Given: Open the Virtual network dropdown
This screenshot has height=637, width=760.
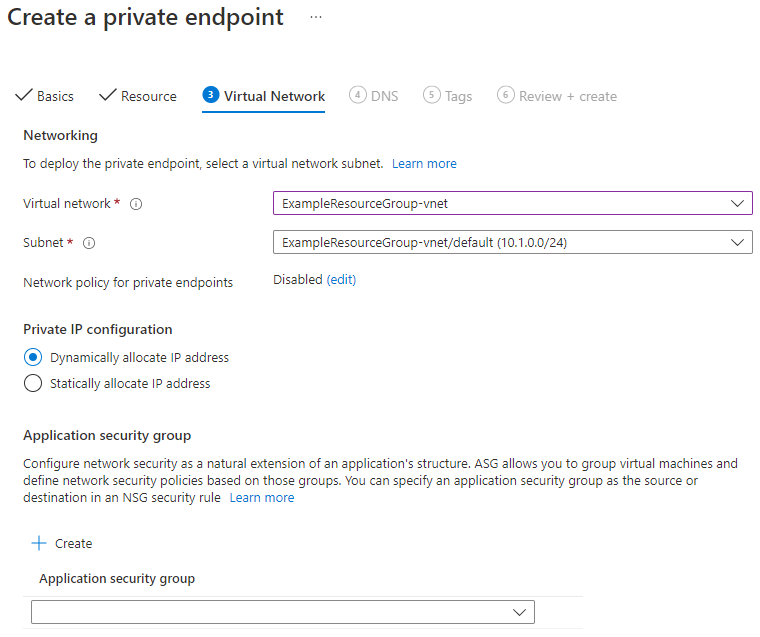Looking at the screenshot, I should coord(512,203).
